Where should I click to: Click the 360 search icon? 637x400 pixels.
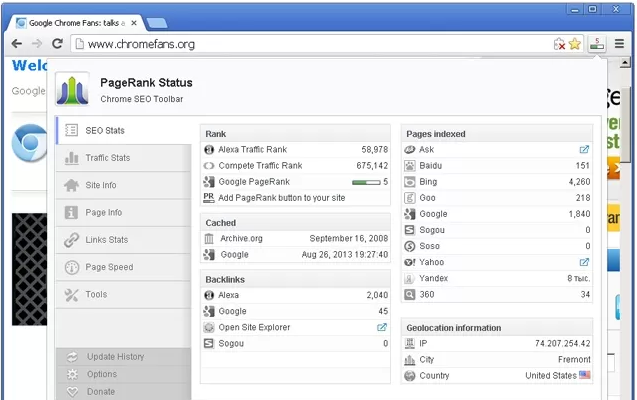coord(410,294)
